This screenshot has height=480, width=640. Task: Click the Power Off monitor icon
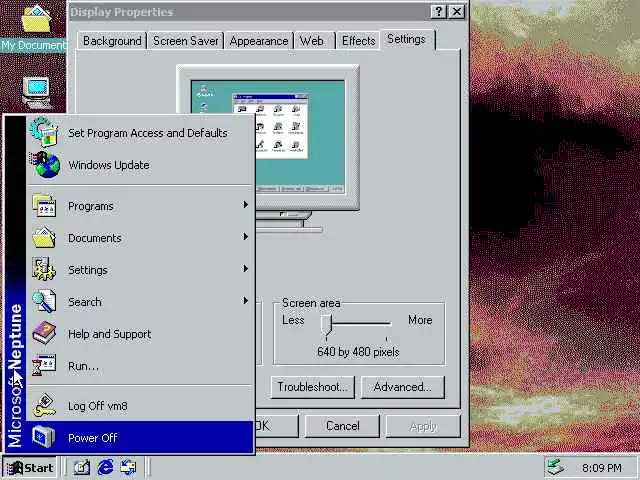click(x=44, y=437)
